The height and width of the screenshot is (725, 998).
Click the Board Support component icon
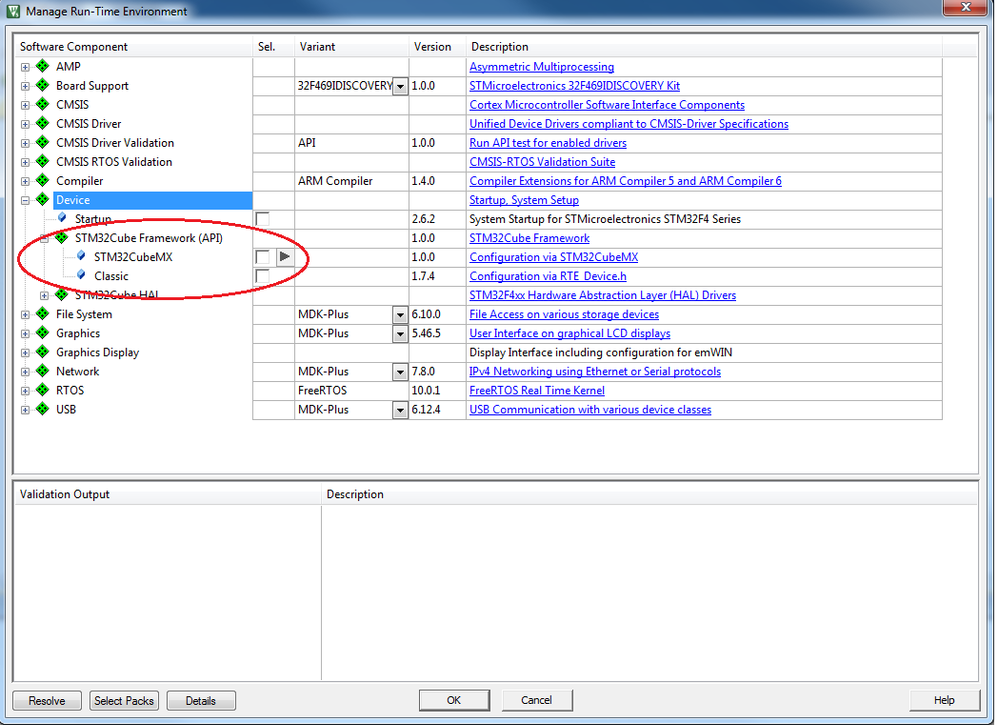click(43, 85)
